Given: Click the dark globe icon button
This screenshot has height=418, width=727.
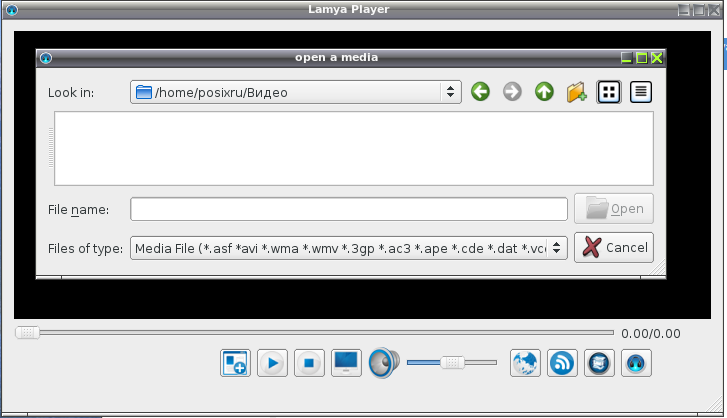Looking at the screenshot, I should pyautogui.click(x=599, y=363).
